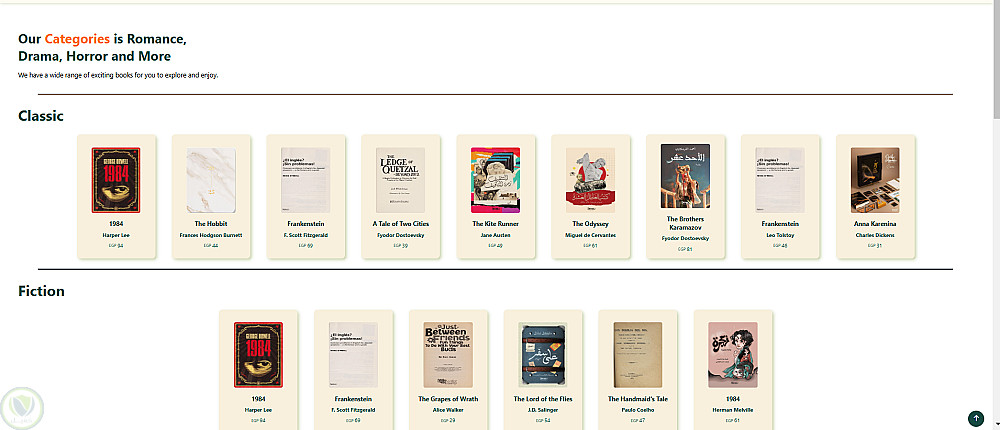Click The Kite Runner book cover

pos(495,180)
